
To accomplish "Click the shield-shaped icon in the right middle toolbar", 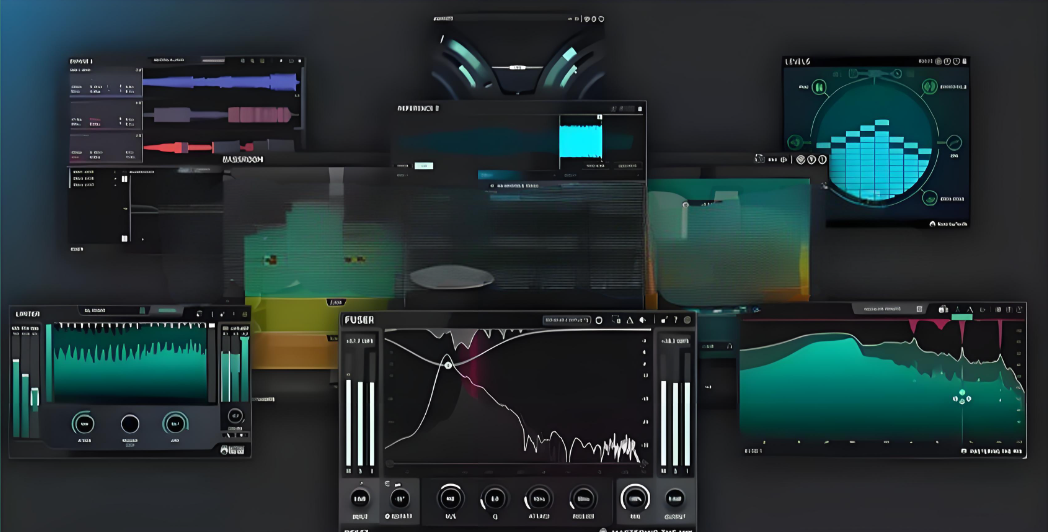I will point(801,159).
